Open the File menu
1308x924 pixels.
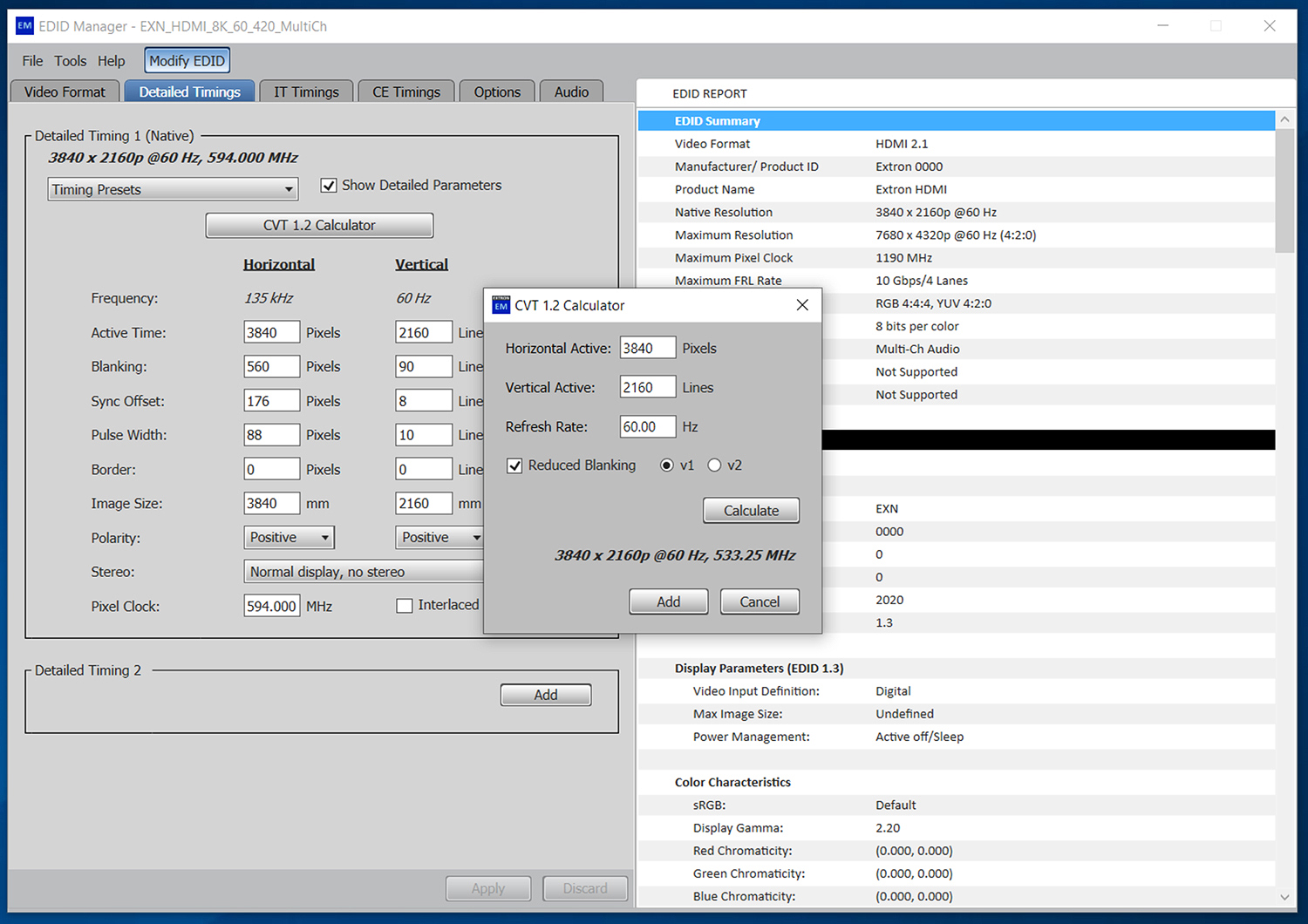(32, 61)
